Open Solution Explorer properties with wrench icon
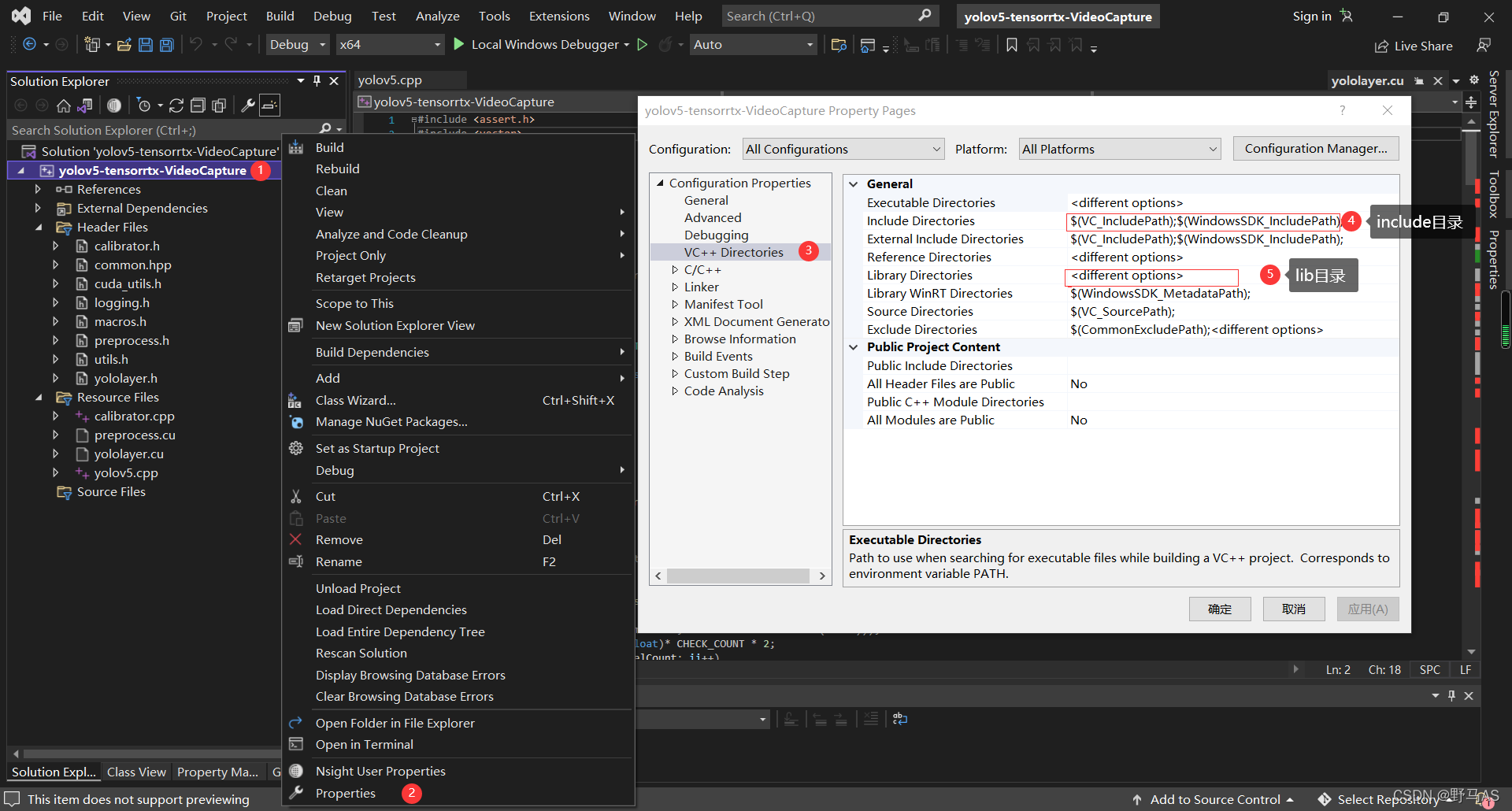Image resolution: width=1512 pixels, height=811 pixels. [249, 105]
